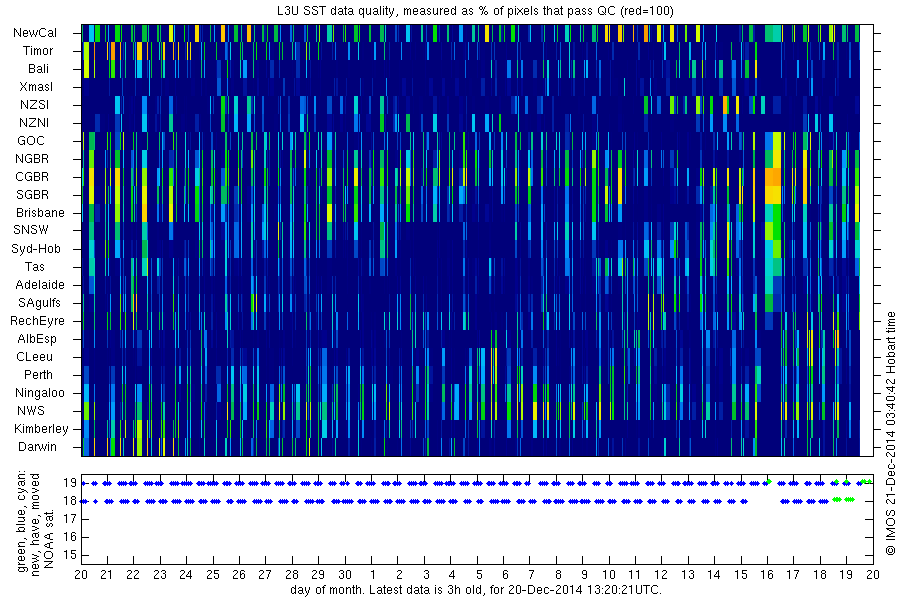The width and height of the screenshot is (900, 600).
Task: Click the SNSW region label
Action: 31,230
